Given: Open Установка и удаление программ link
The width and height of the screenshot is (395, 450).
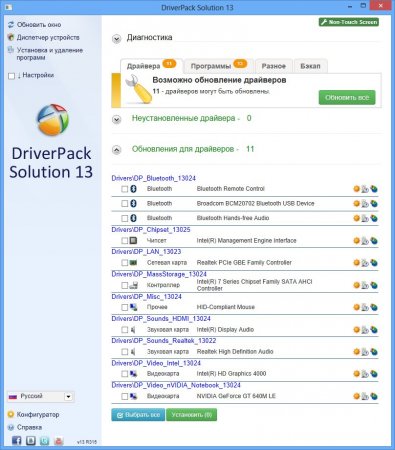Looking at the screenshot, I should pyautogui.click(x=50, y=54).
